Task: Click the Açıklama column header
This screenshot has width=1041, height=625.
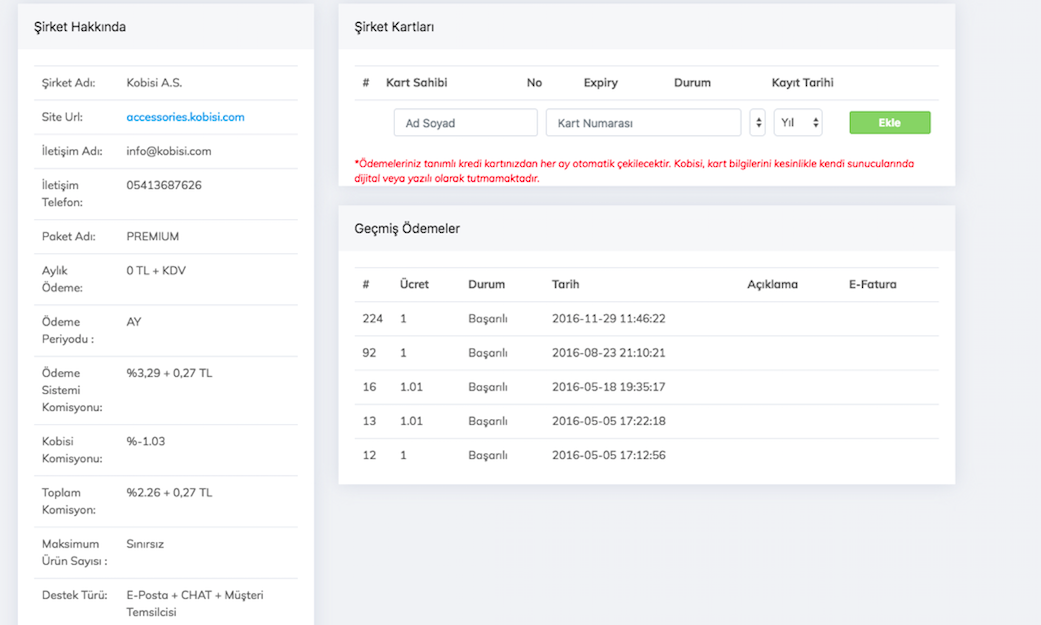Action: [772, 284]
